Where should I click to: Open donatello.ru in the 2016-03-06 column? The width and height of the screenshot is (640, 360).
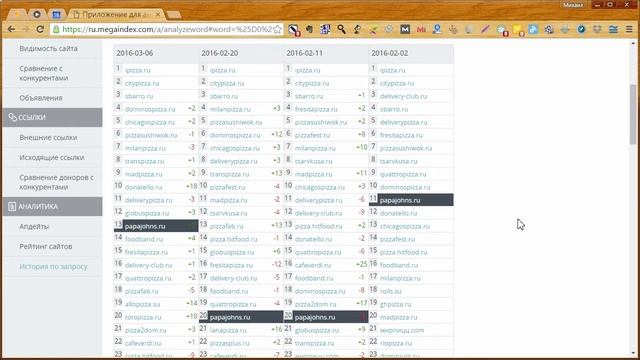pos(143,187)
